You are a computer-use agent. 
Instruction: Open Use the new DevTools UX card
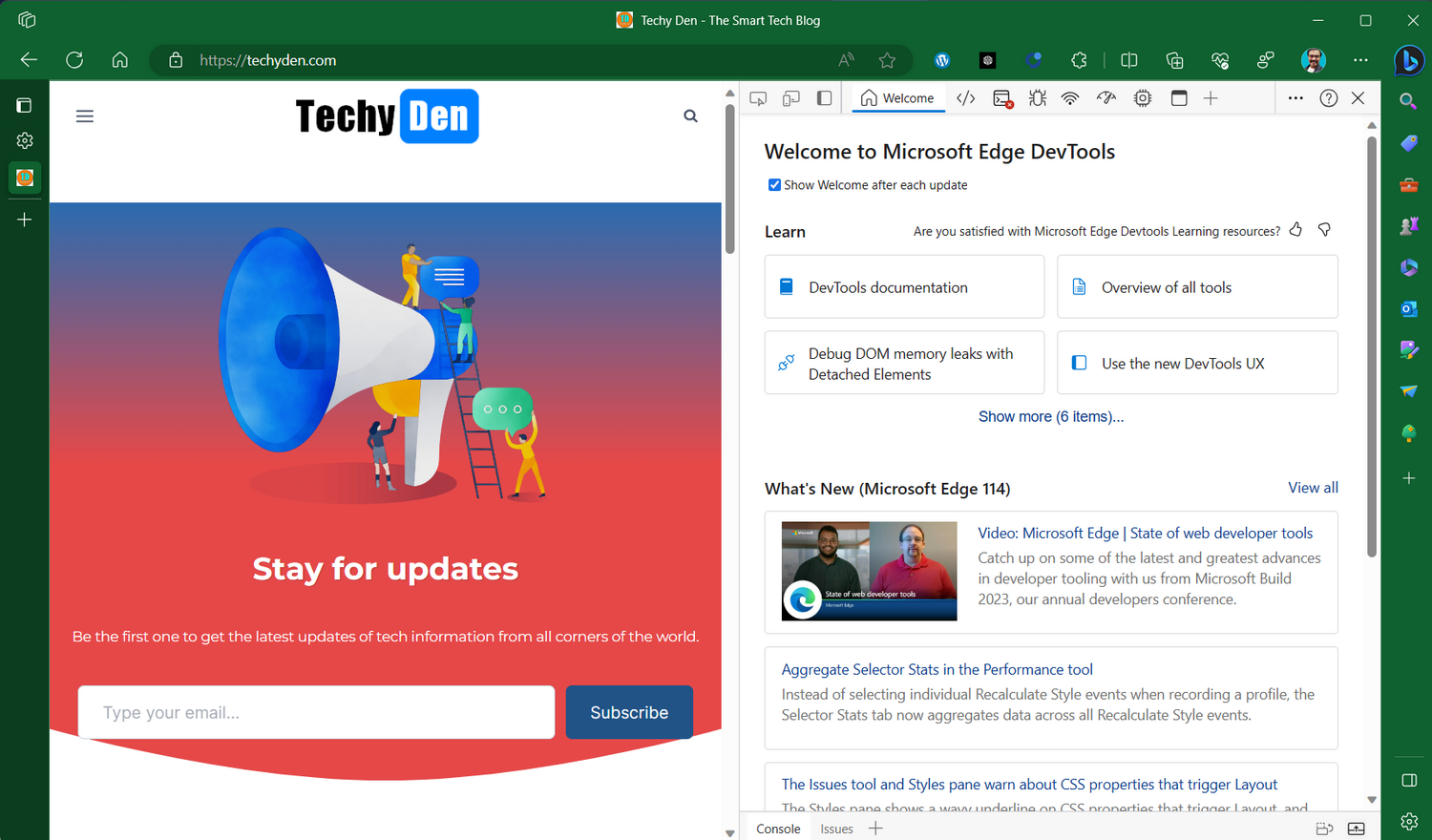coord(1197,363)
